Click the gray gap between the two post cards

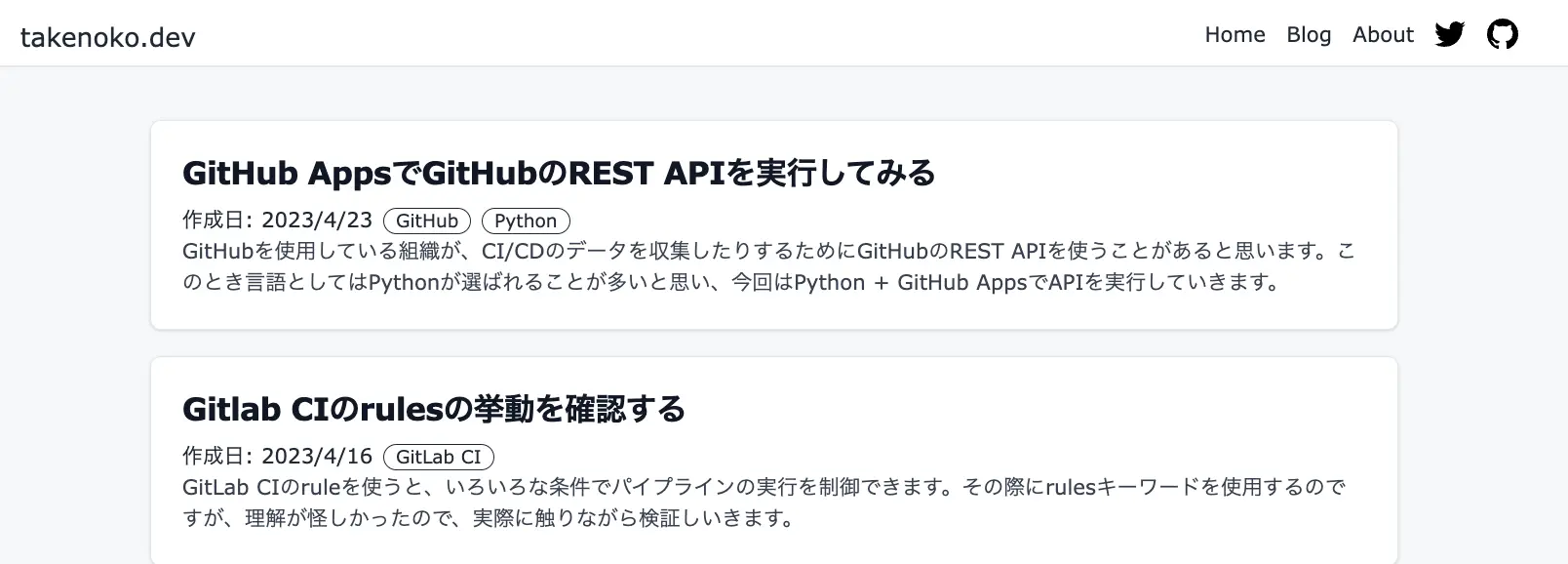774,343
